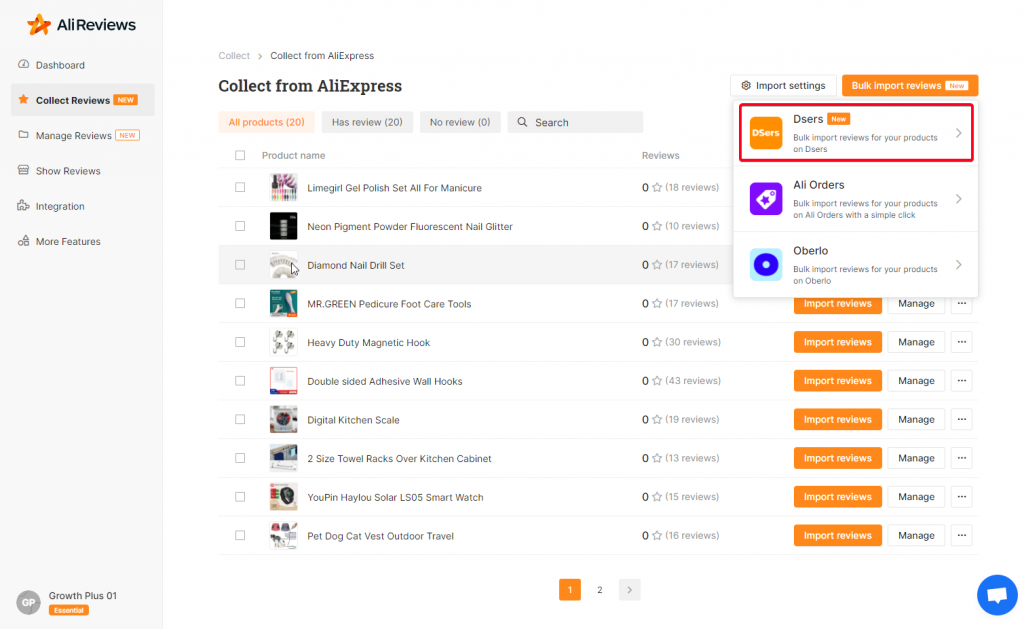Click Manage for Digital Kitchen Scale
This screenshot has width=1024, height=629.
916,419
